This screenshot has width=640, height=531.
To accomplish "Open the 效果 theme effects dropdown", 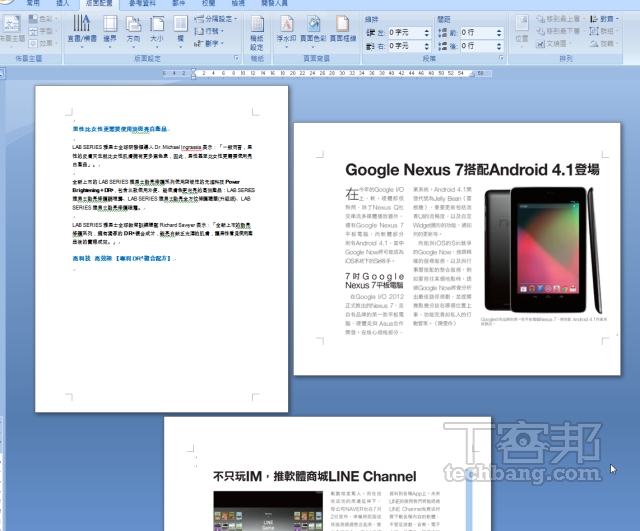I will click(43, 43).
